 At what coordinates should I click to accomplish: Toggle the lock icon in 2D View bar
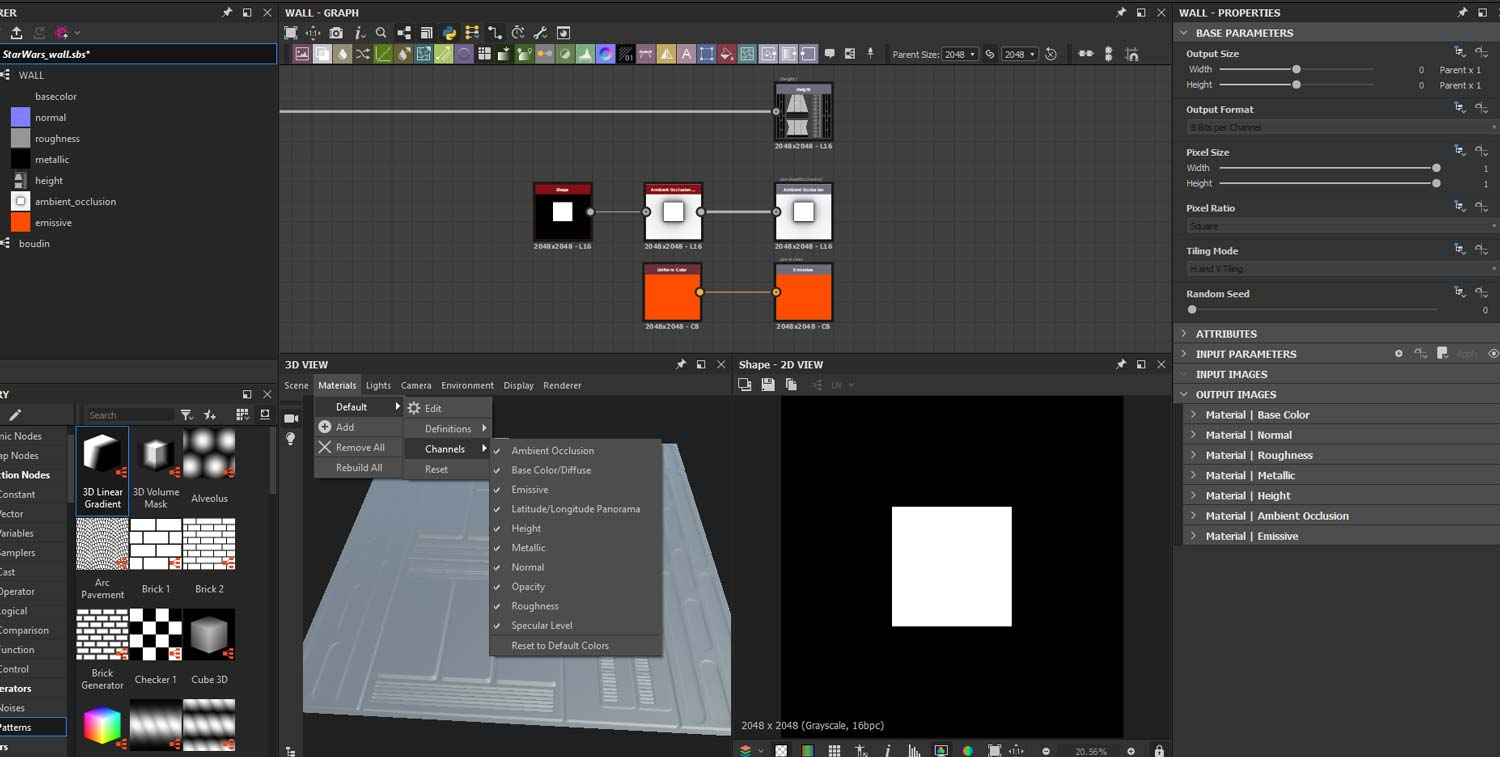pyautogui.click(x=1159, y=751)
